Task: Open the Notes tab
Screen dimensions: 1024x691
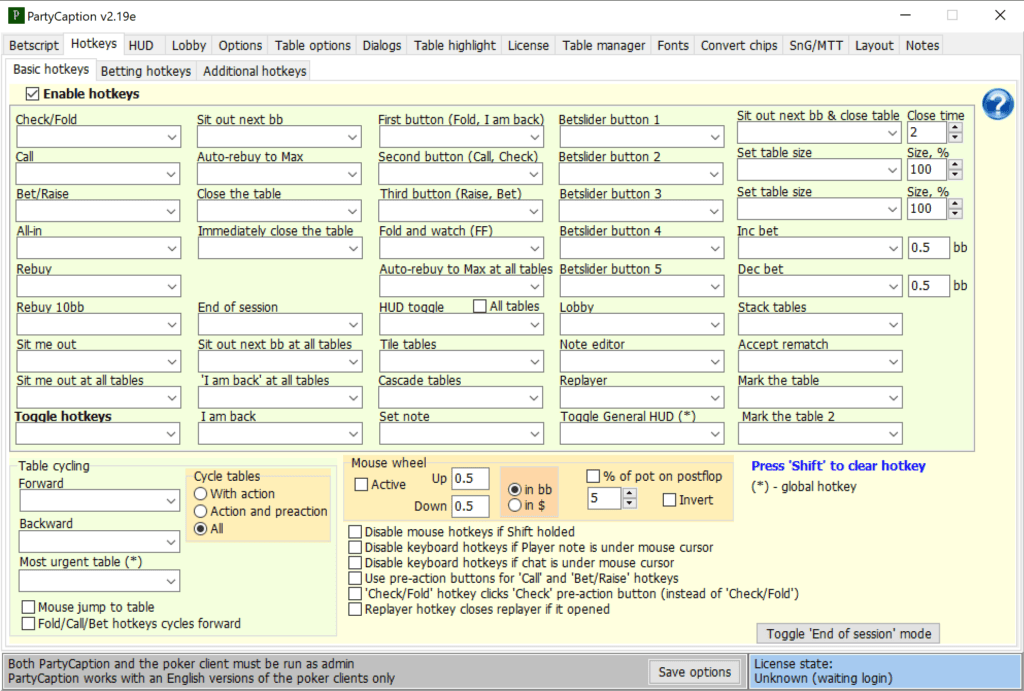Action: pos(922,46)
